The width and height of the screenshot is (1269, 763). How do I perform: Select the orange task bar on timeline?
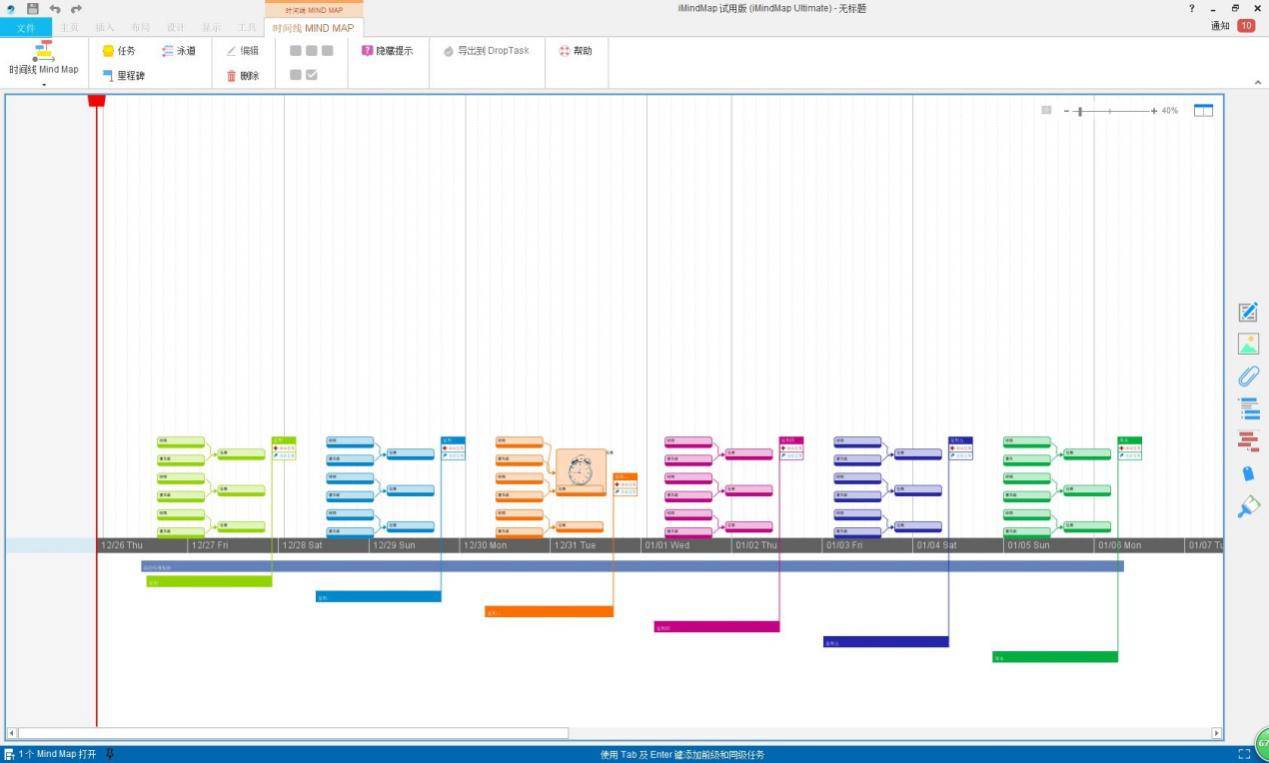tap(549, 611)
